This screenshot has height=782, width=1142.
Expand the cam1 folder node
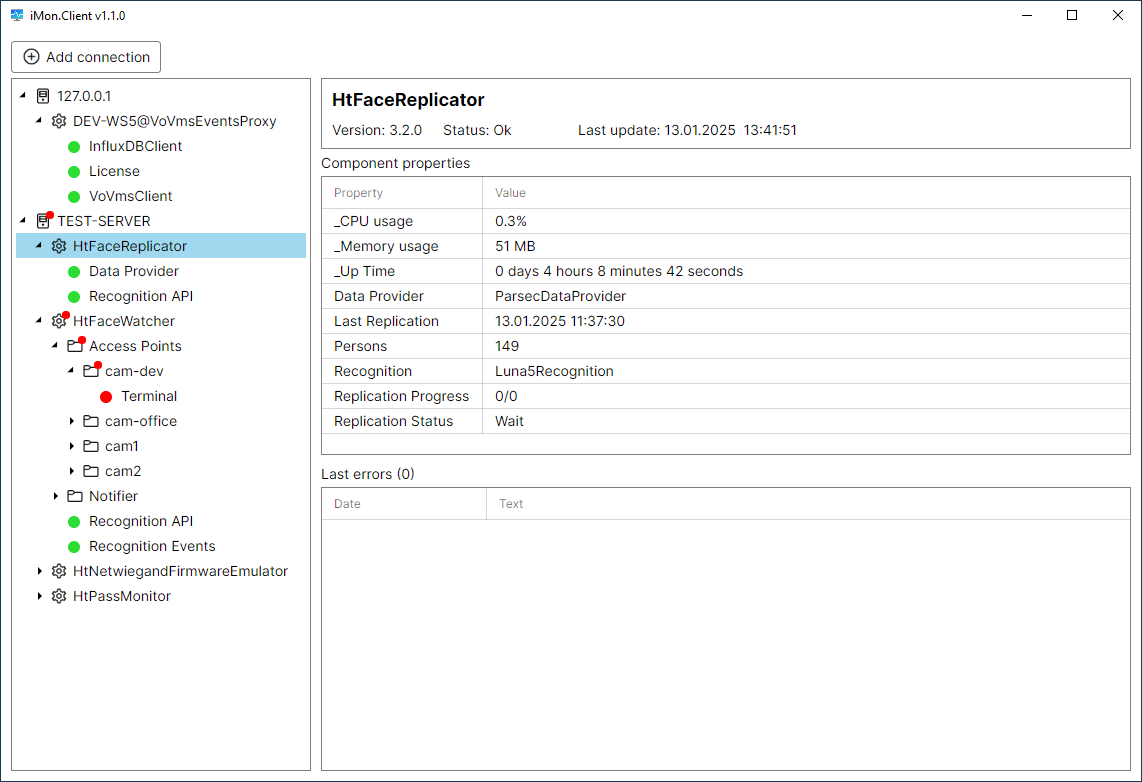72,446
